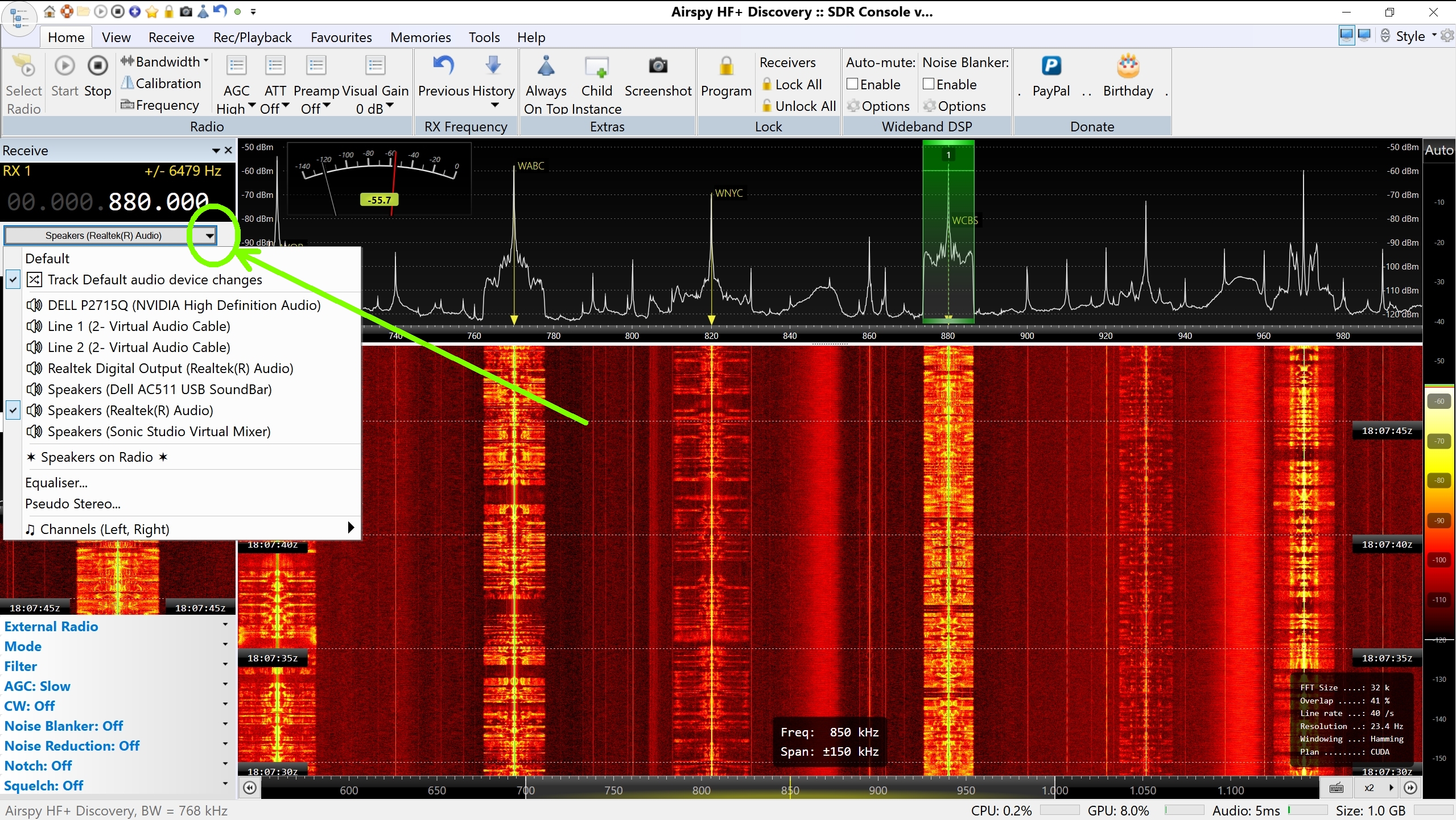Enable the Auto-mute checkbox

click(852, 84)
